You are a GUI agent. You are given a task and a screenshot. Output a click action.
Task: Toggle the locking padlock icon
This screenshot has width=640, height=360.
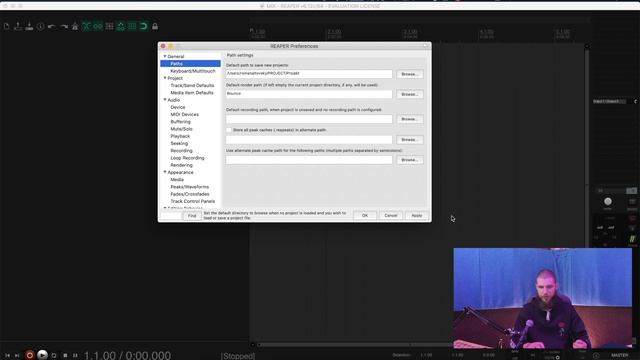(x=155, y=27)
